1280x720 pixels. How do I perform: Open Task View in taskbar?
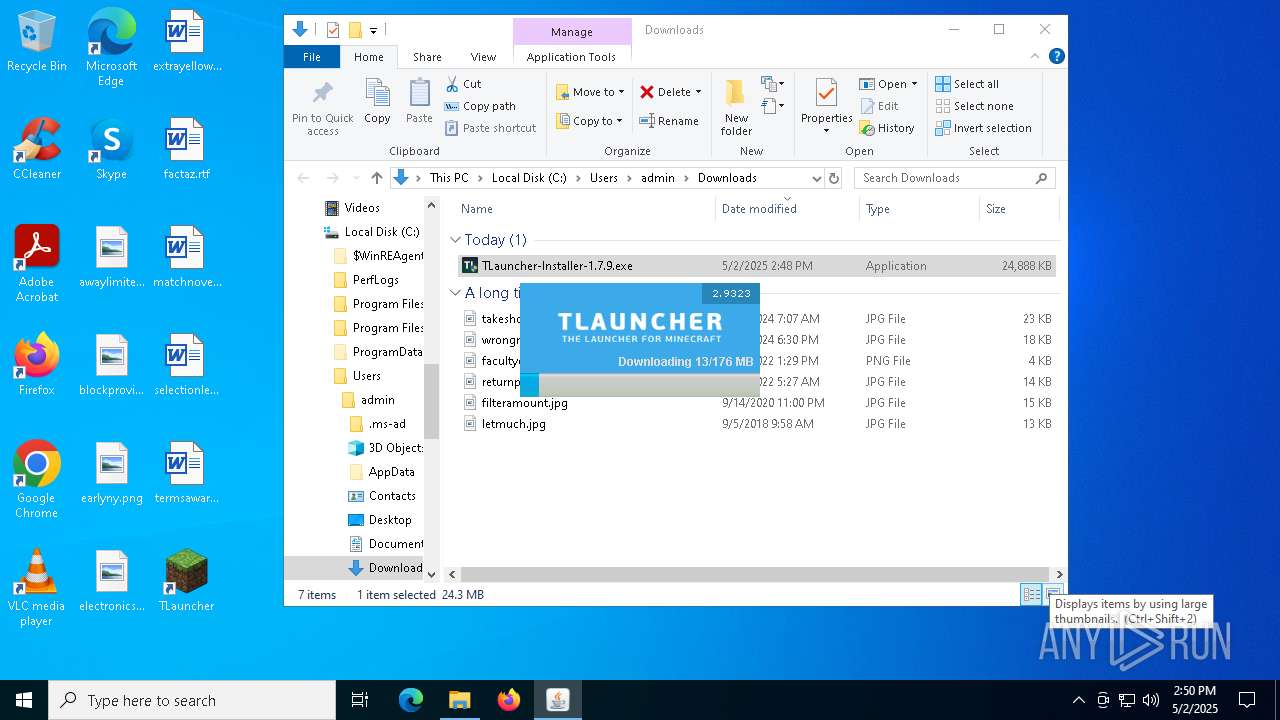360,700
